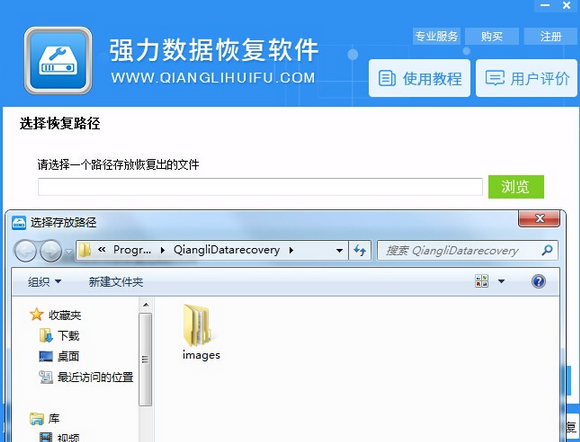Open the view options dropdown arrow
Image resolution: width=580 pixels, height=442 pixels.
pyautogui.click(x=502, y=281)
